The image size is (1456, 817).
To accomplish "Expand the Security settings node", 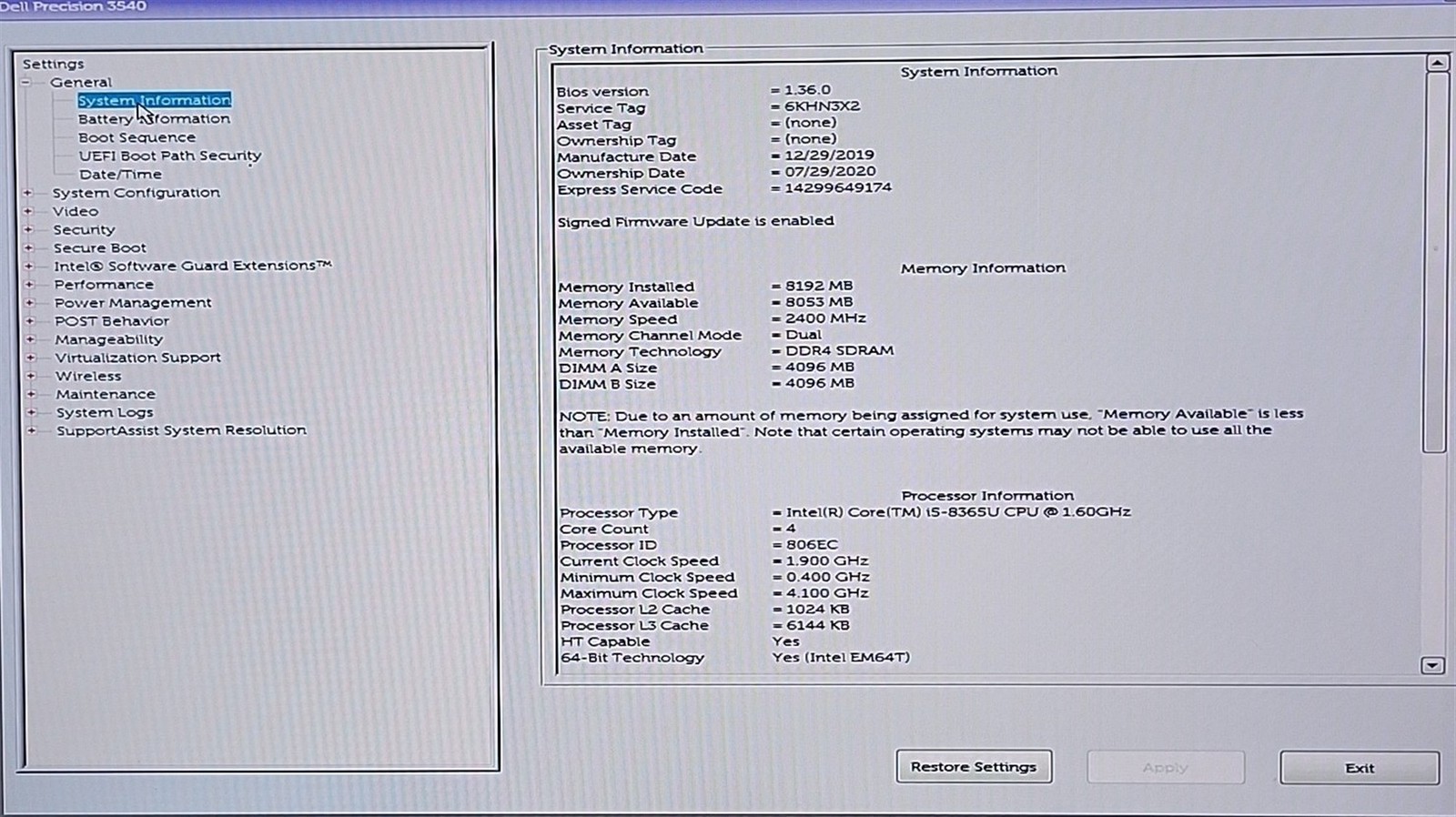I will point(28,229).
